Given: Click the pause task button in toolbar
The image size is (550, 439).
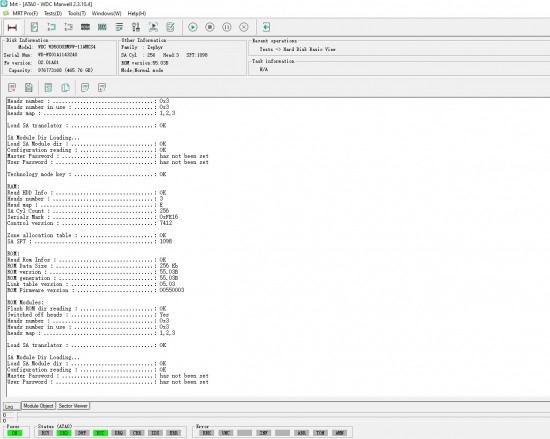Looking at the screenshot, I should point(227,27).
